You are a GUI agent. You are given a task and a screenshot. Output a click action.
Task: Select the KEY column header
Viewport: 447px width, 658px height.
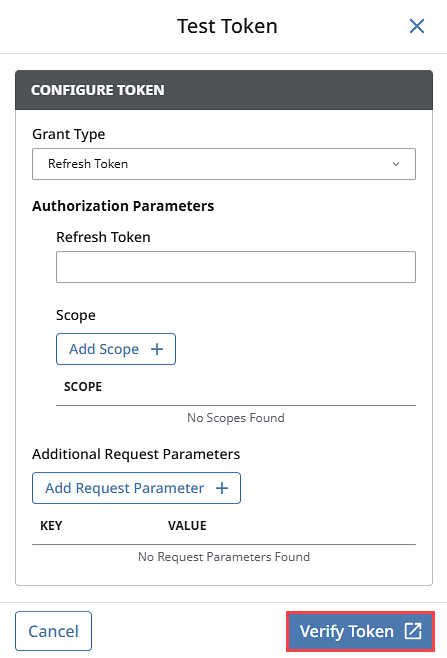[x=51, y=525]
